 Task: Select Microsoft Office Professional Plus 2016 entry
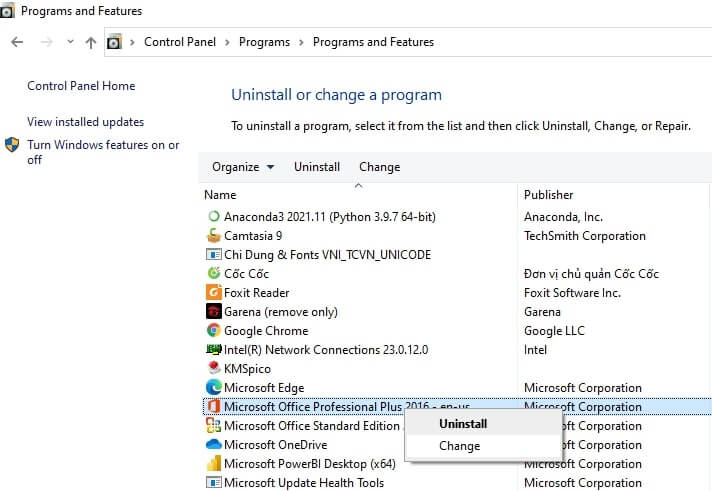coord(457,406)
